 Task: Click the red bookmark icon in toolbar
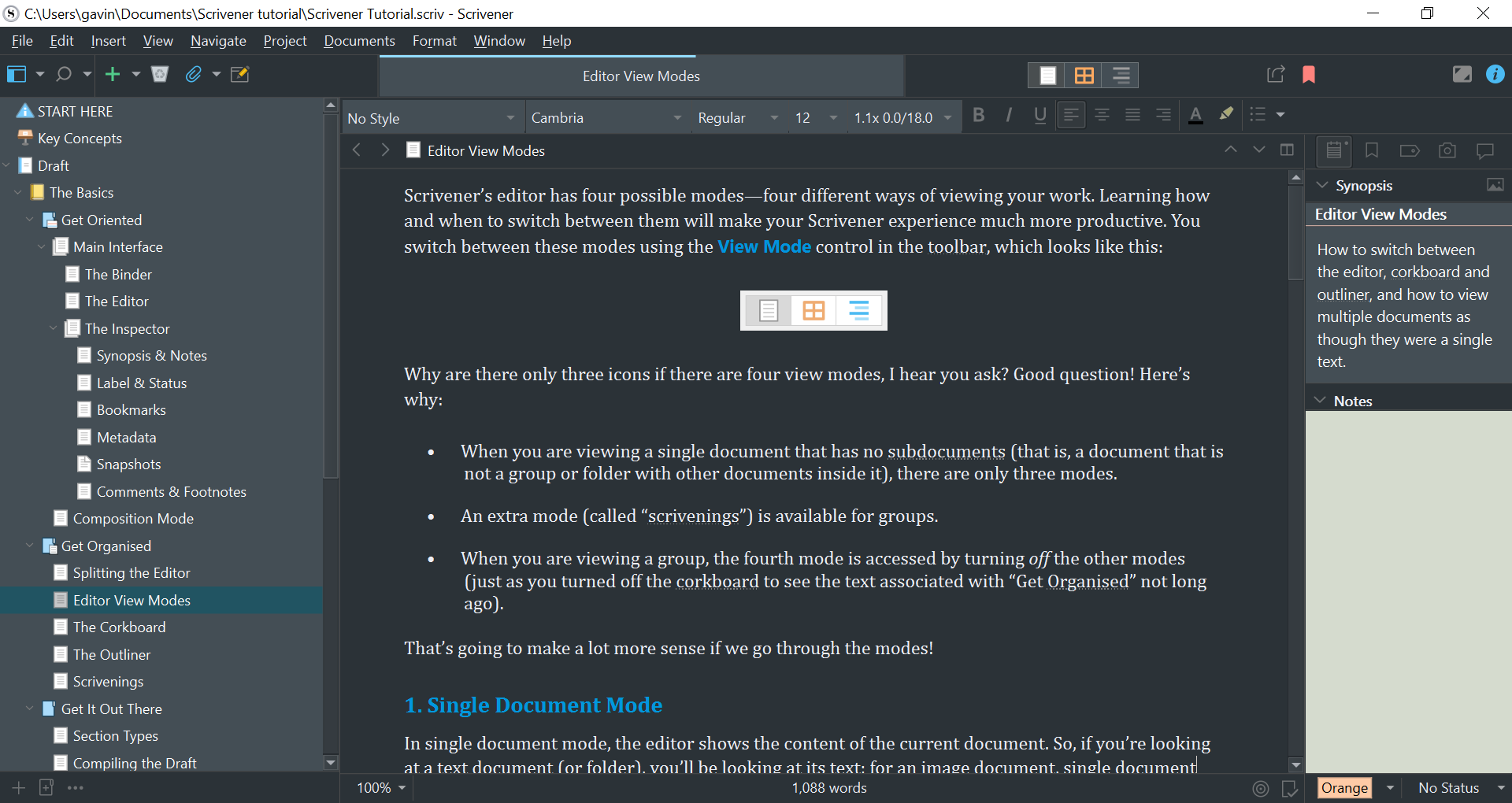click(1309, 75)
